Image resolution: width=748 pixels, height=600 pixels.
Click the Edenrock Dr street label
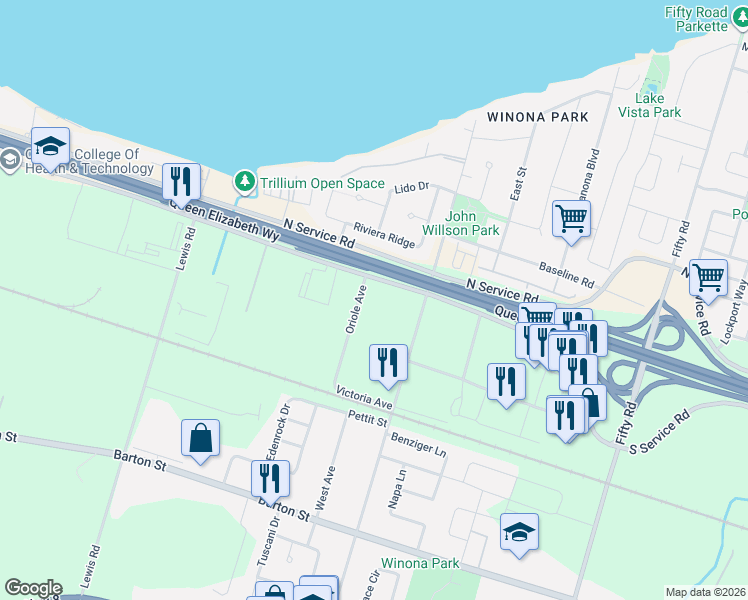pos(279,432)
